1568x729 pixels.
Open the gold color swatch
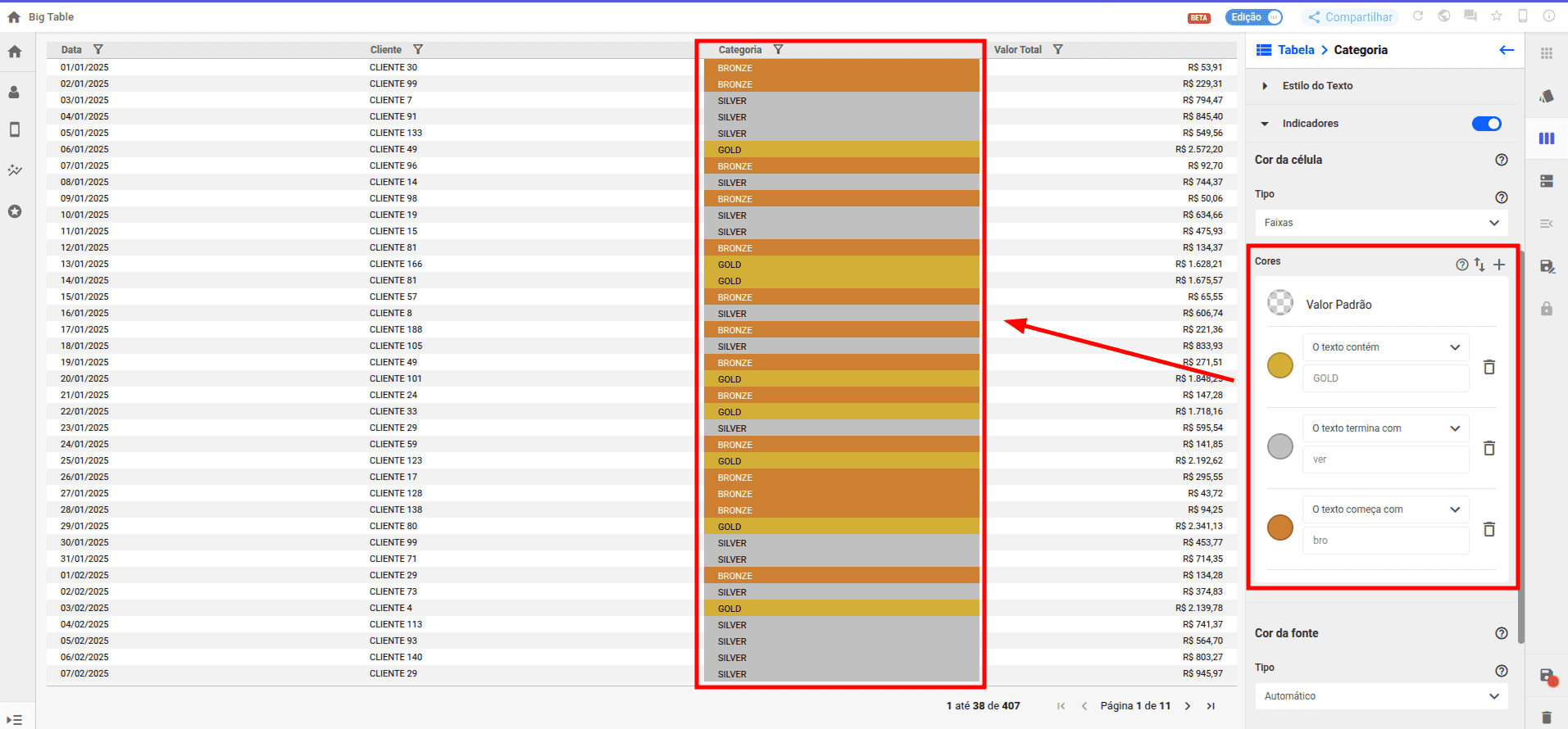coord(1280,365)
